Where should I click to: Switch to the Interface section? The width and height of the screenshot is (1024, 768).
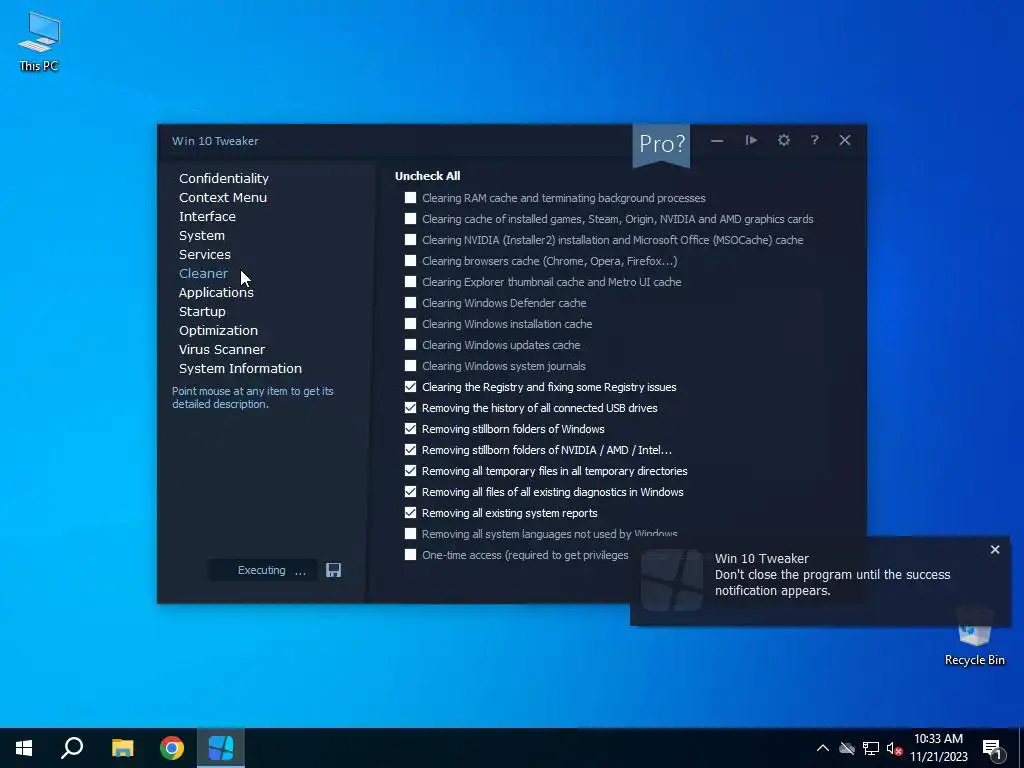click(207, 216)
